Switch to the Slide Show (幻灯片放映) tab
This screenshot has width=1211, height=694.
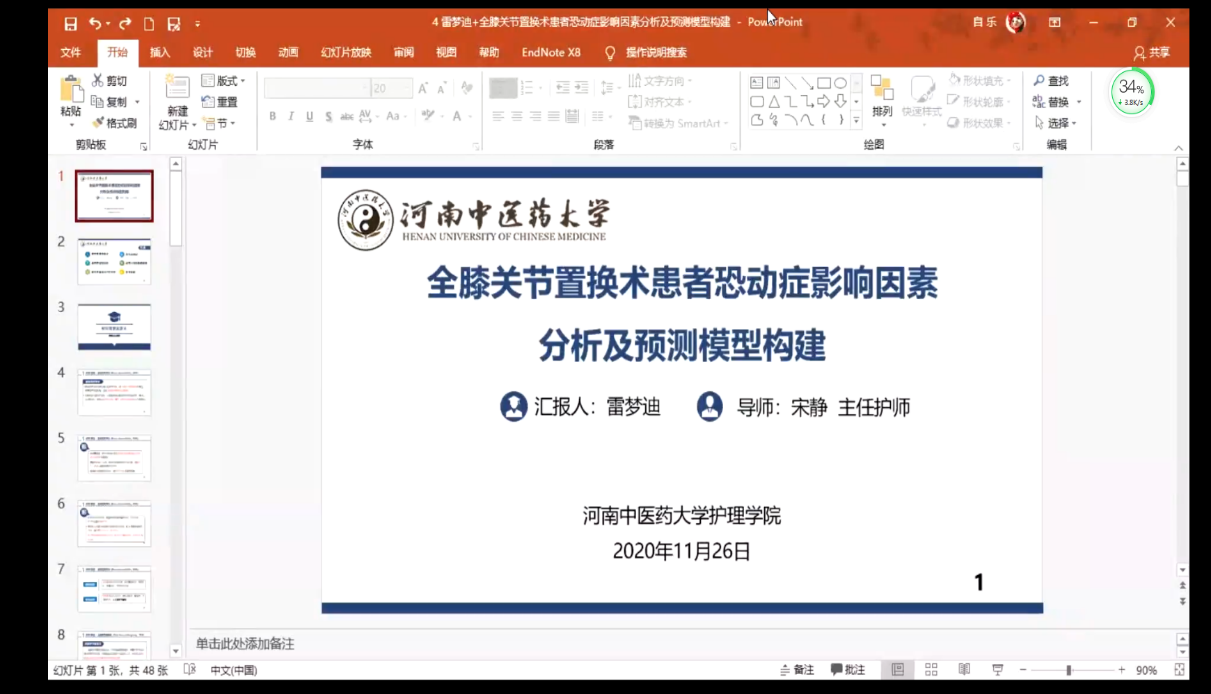346,53
